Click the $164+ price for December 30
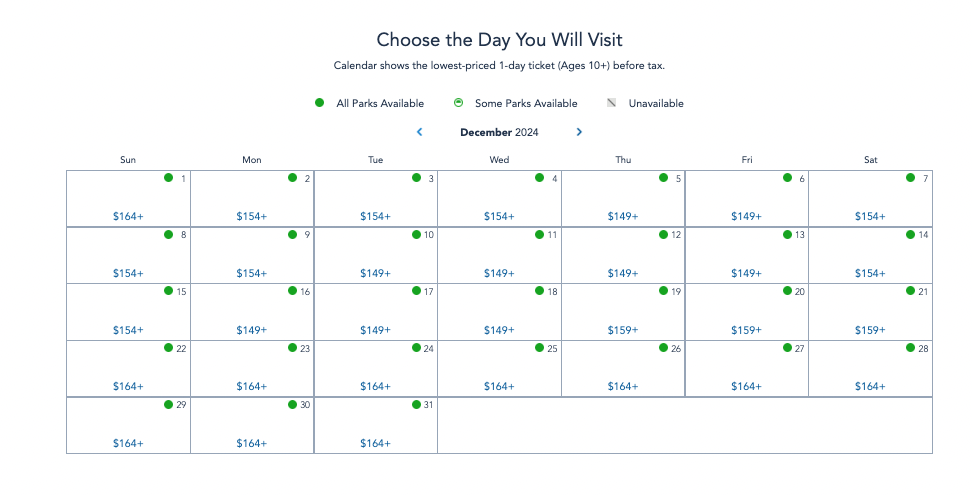972x495 pixels. (x=252, y=443)
